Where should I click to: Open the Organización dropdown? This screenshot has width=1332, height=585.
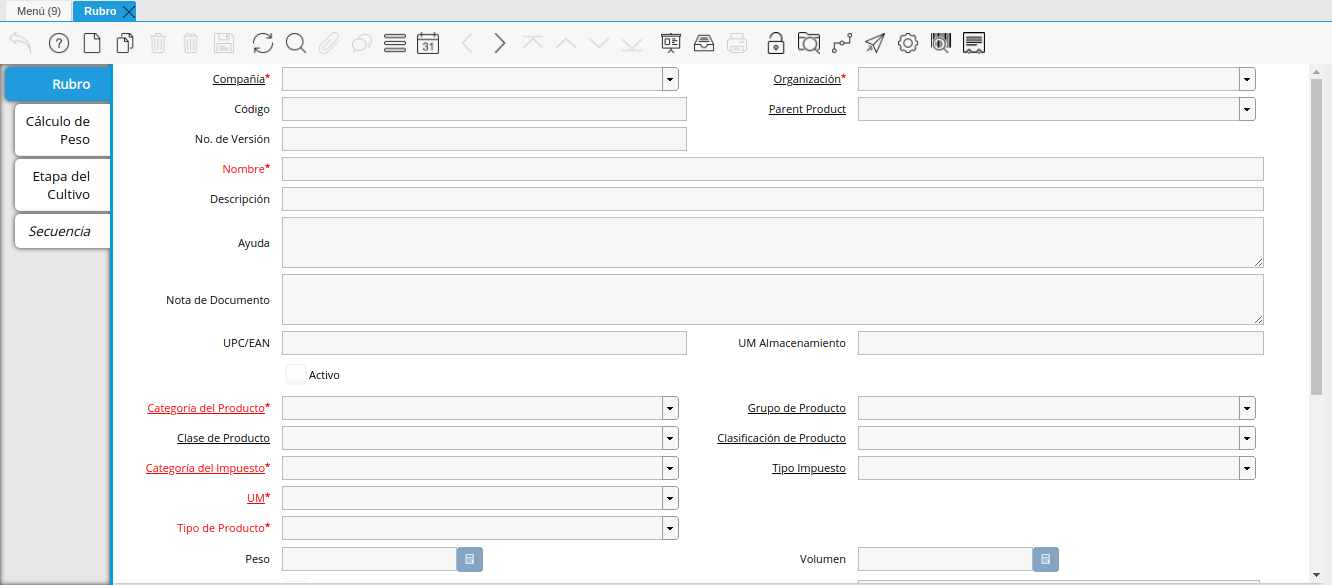1246,79
